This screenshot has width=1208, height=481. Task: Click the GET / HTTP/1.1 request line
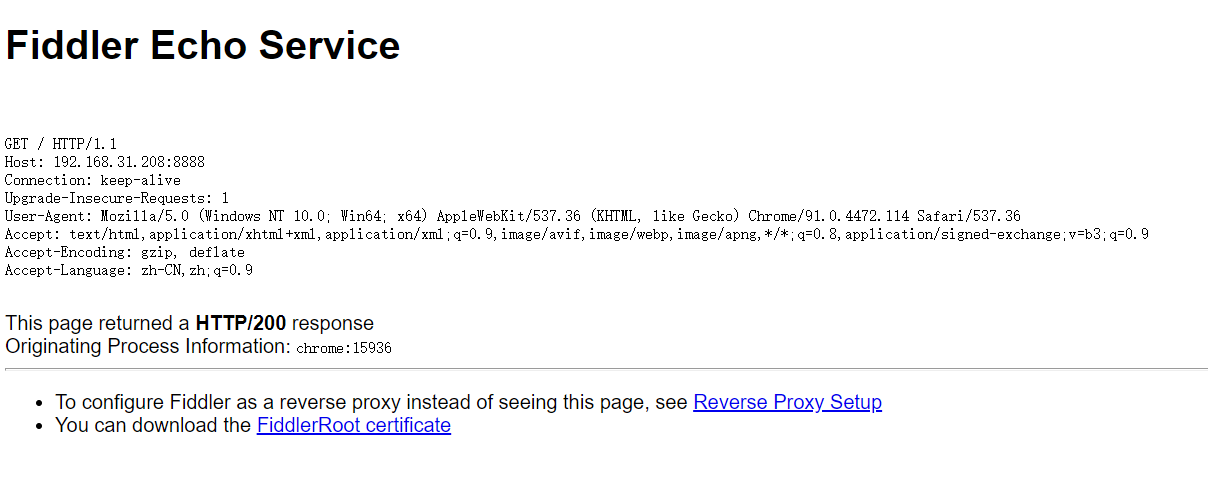pyautogui.click(x=60, y=144)
